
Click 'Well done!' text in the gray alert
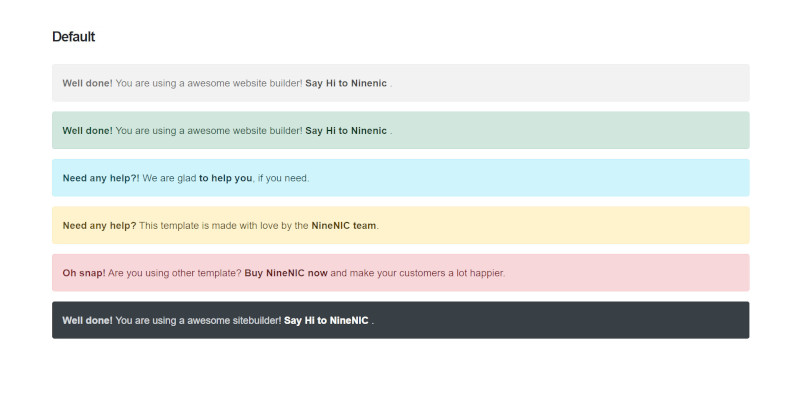[88, 83]
